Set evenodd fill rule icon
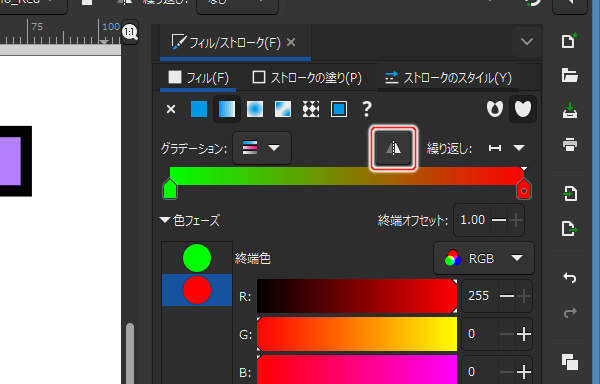600x384 pixels. (x=495, y=109)
